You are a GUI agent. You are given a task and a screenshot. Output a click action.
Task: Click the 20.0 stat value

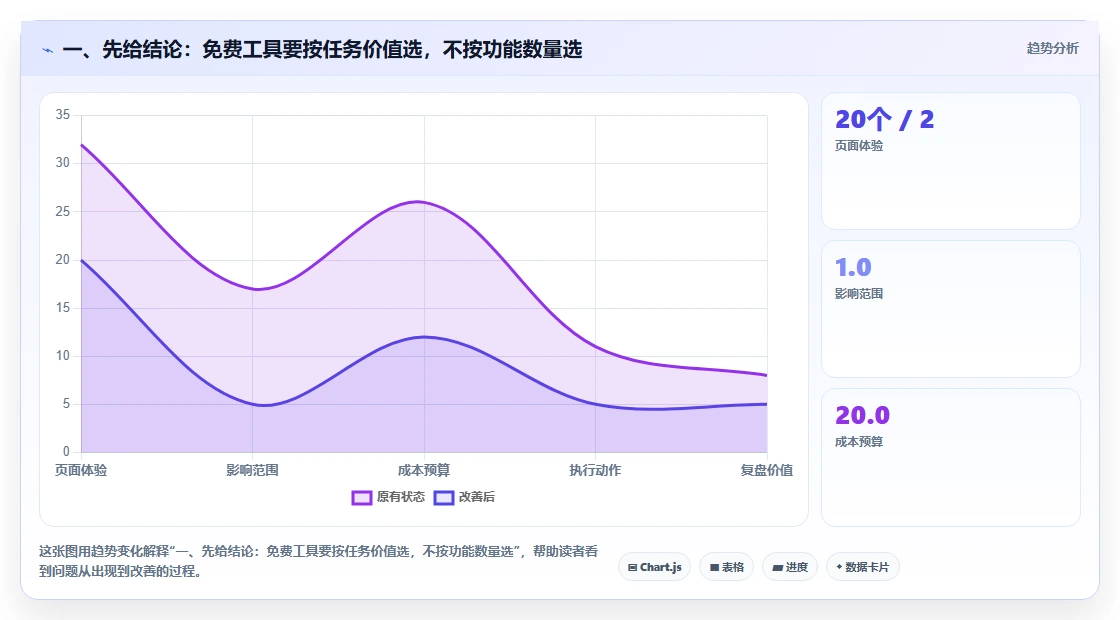[862, 415]
